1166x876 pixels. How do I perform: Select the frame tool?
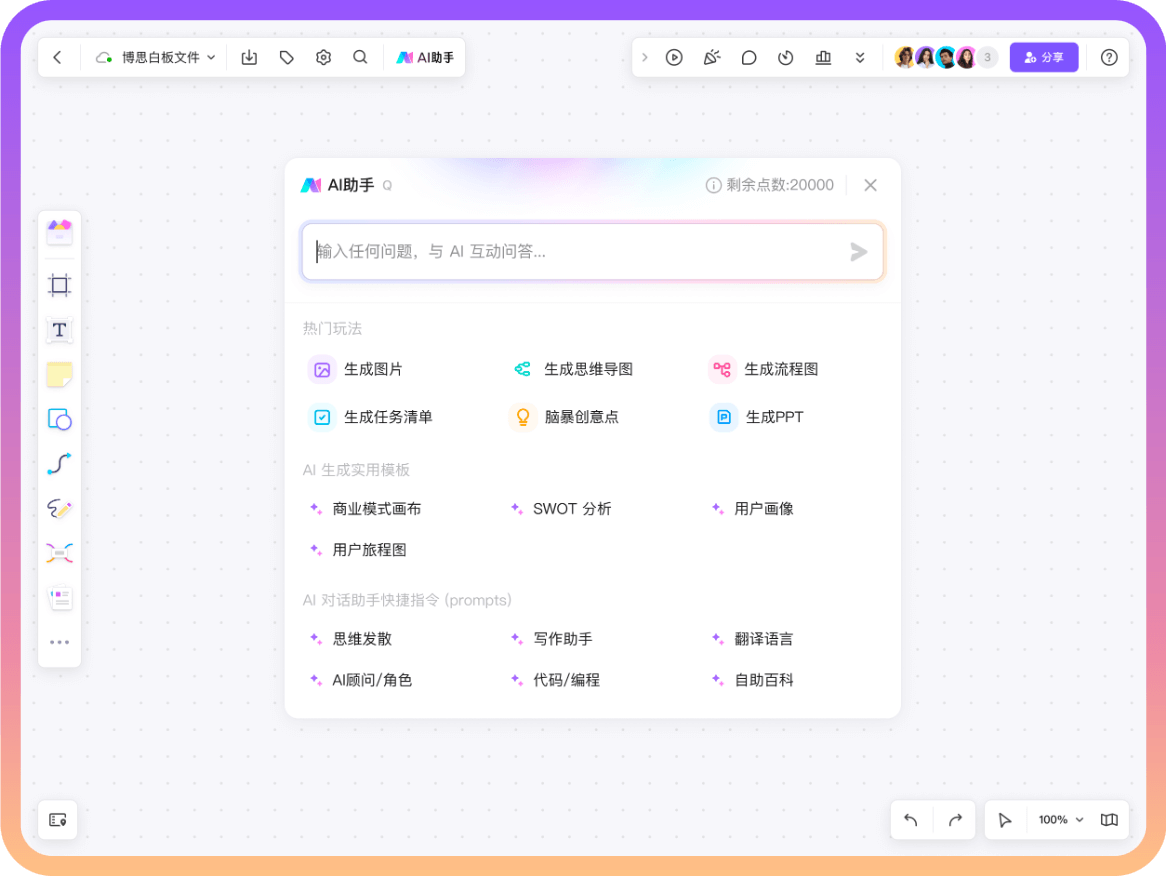pyautogui.click(x=59, y=285)
